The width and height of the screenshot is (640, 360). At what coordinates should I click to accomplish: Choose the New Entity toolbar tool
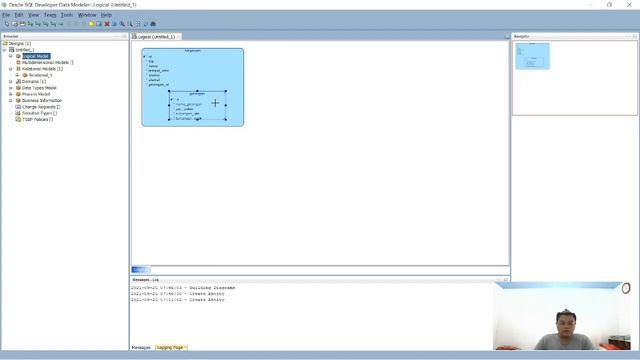(x=15, y=24)
